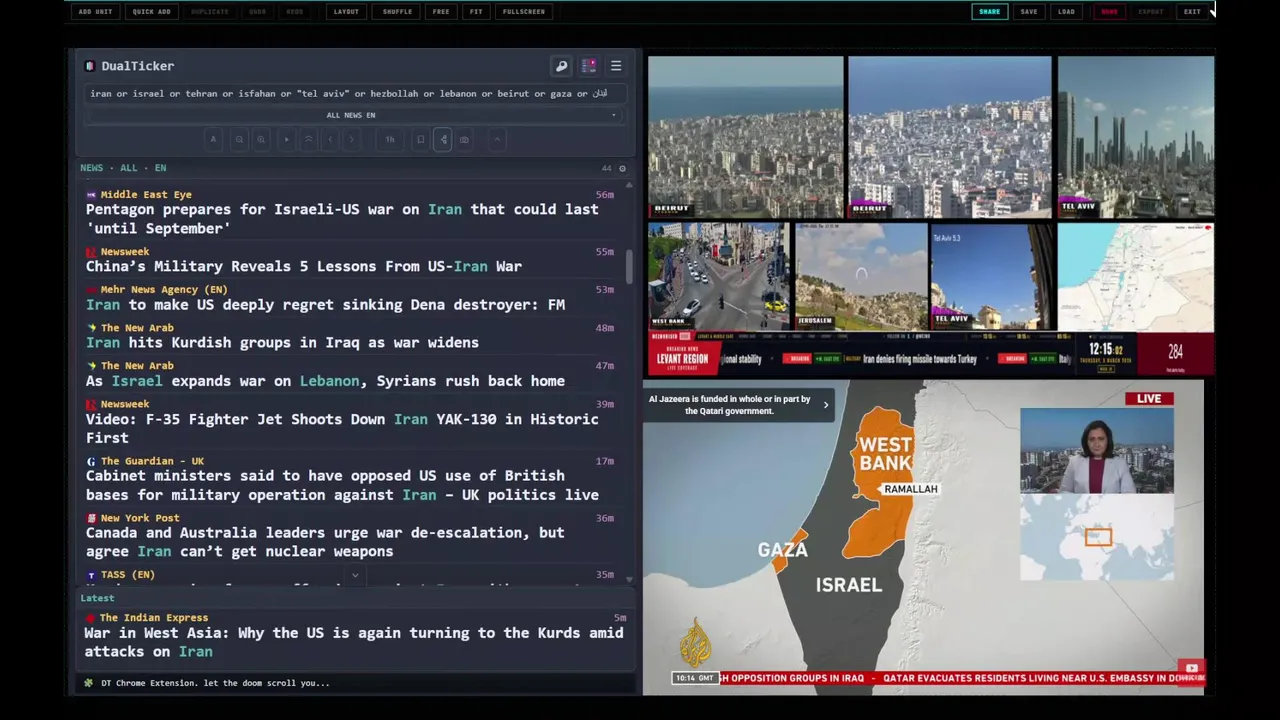Click the UNDO toolbar button
The image size is (1280, 720).
(258, 12)
